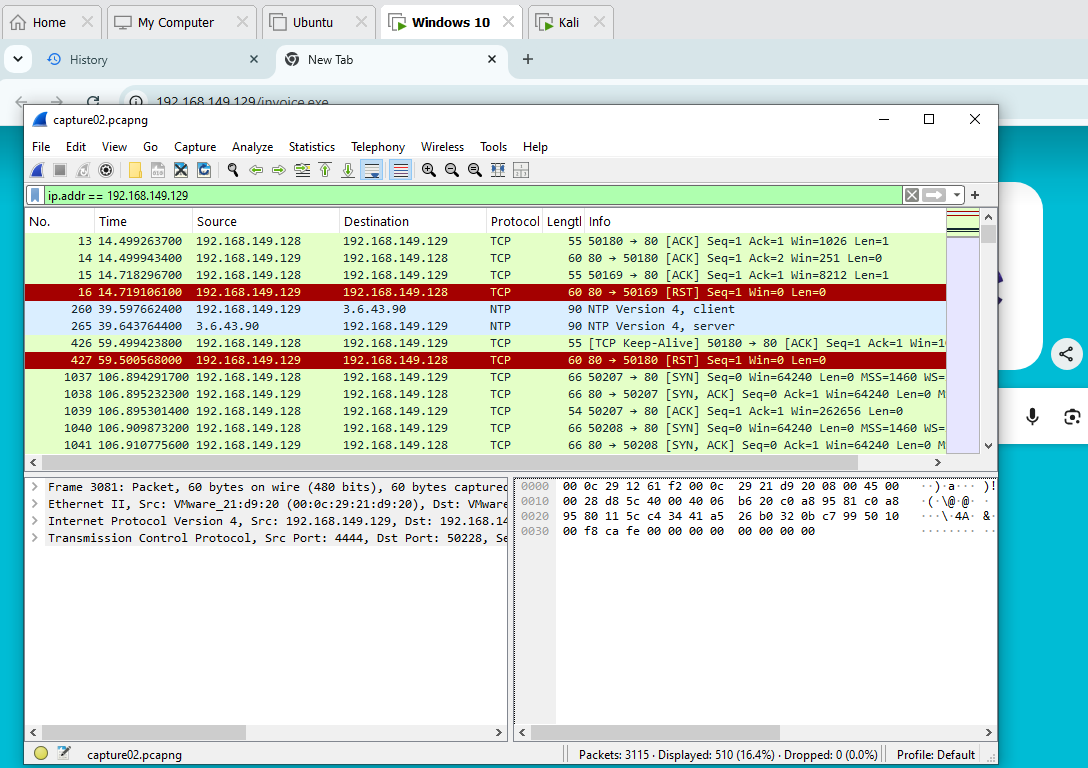Zoom out the packet text
Image resolution: width=1088 pixels, height=768 pixels.
(452, 170)
